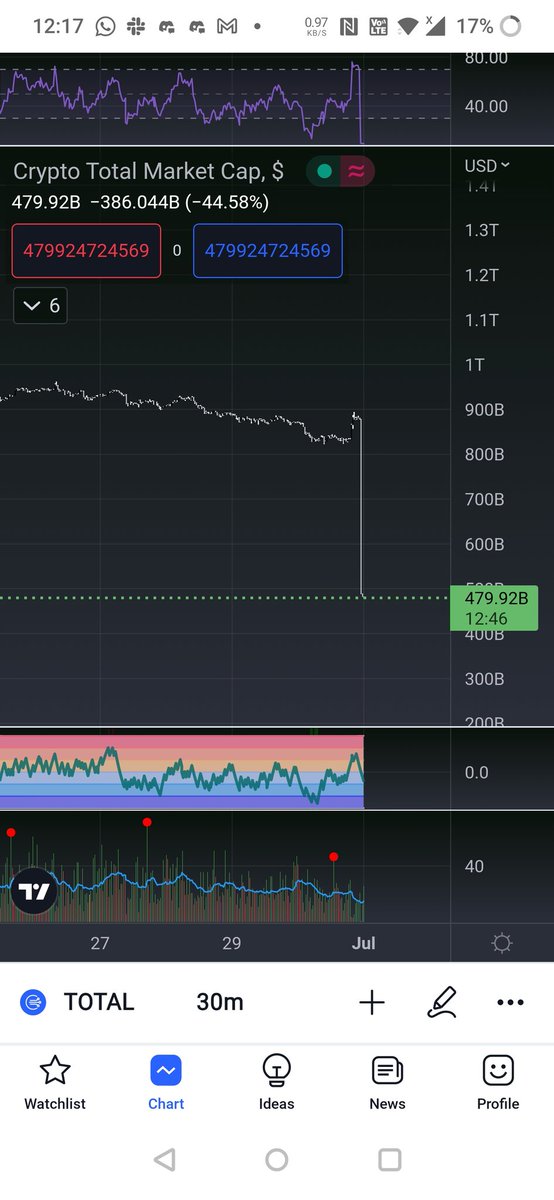
Task: Add indicator with the plus icon
Action: point(372,1002)
